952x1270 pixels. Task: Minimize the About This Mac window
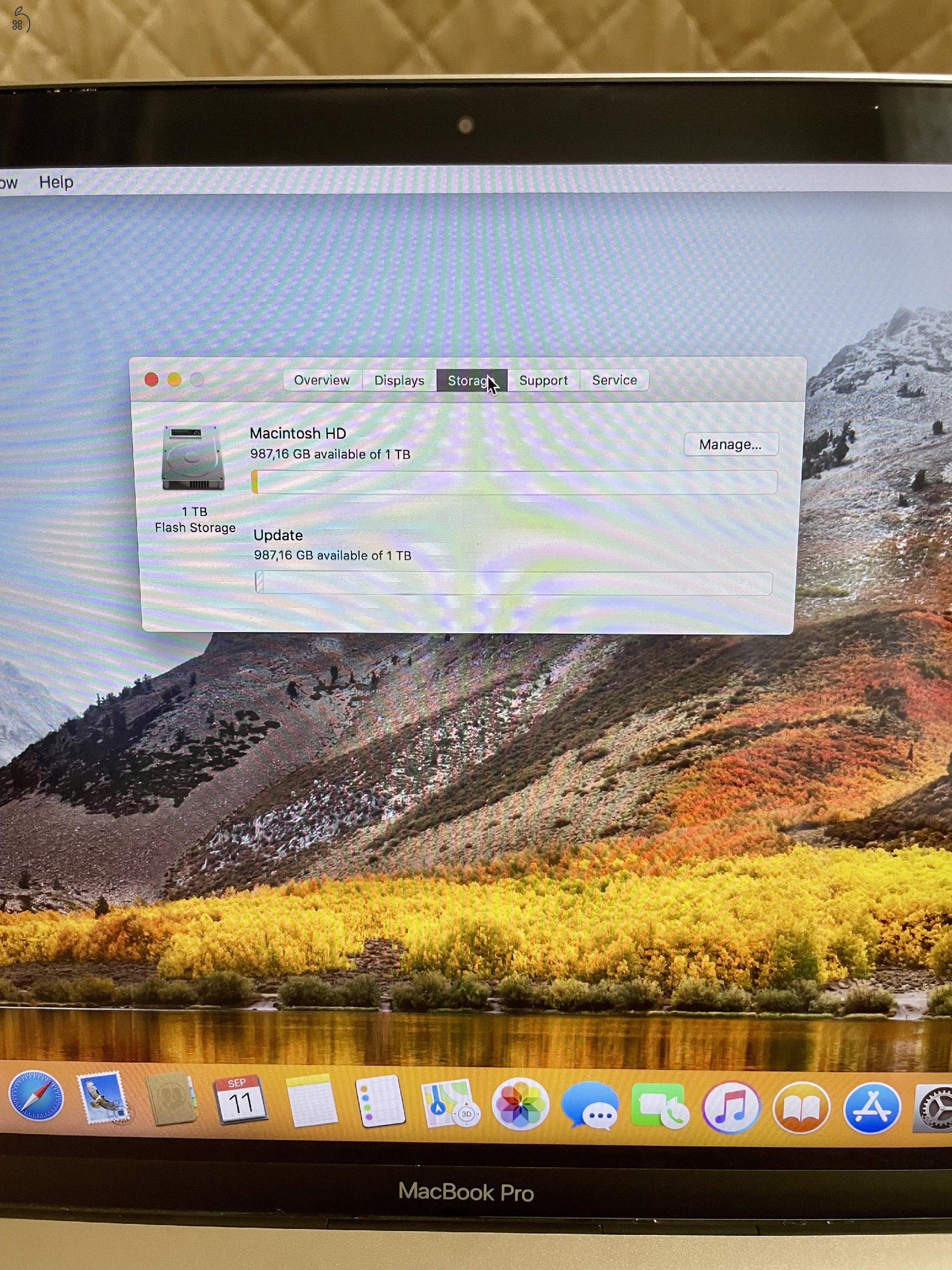click(x=174, y=379)
